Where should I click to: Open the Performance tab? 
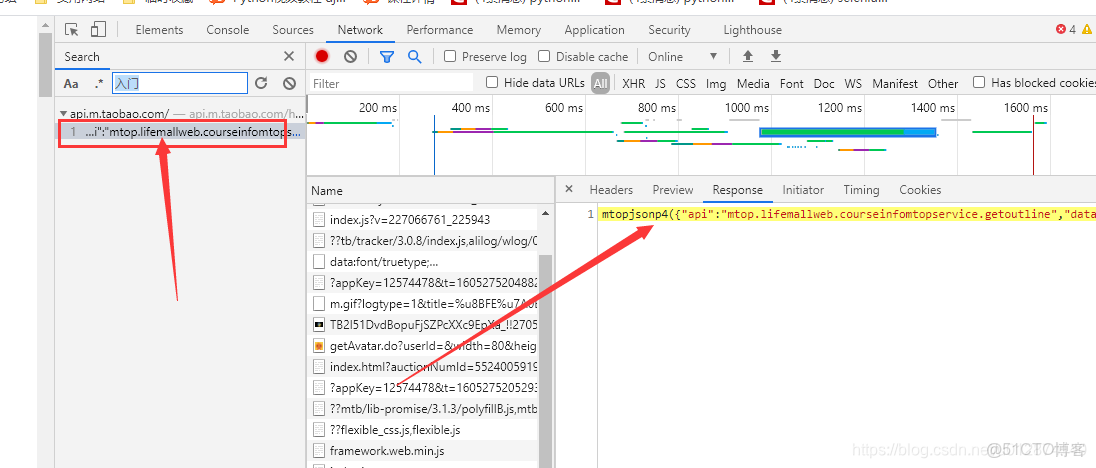440,30
